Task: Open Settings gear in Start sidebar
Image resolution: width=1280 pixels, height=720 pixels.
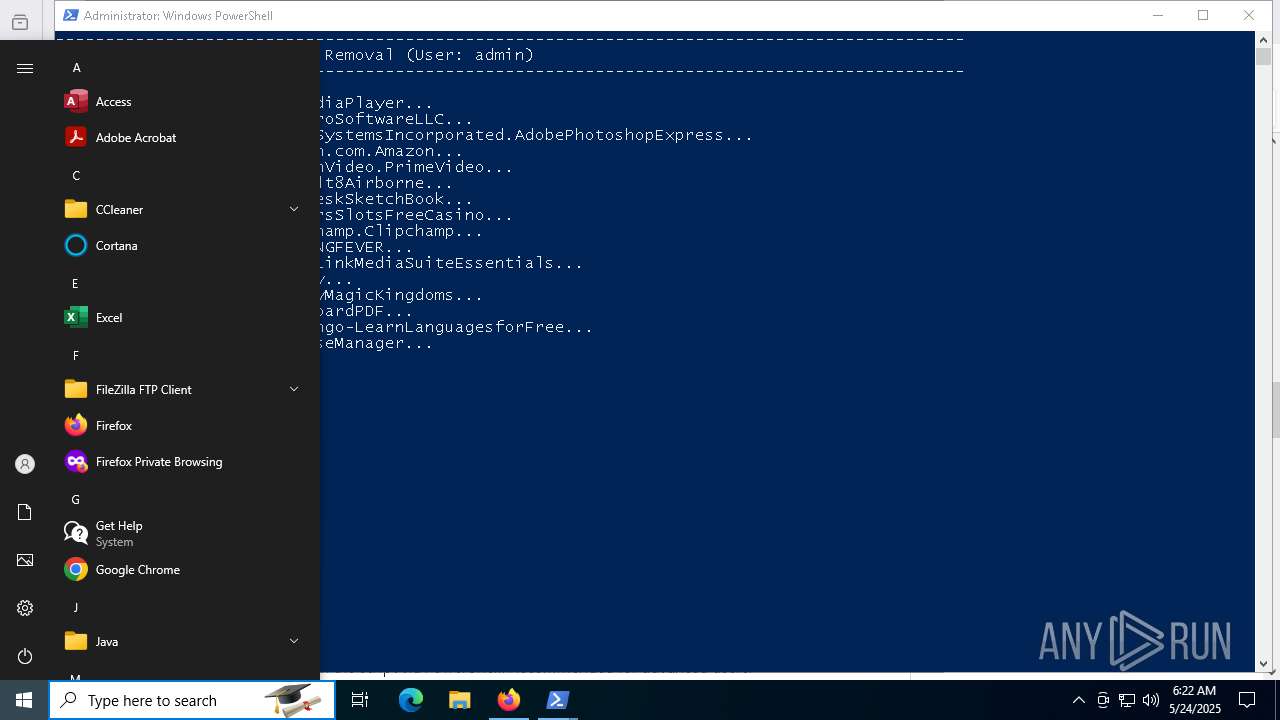Action: 25,608
